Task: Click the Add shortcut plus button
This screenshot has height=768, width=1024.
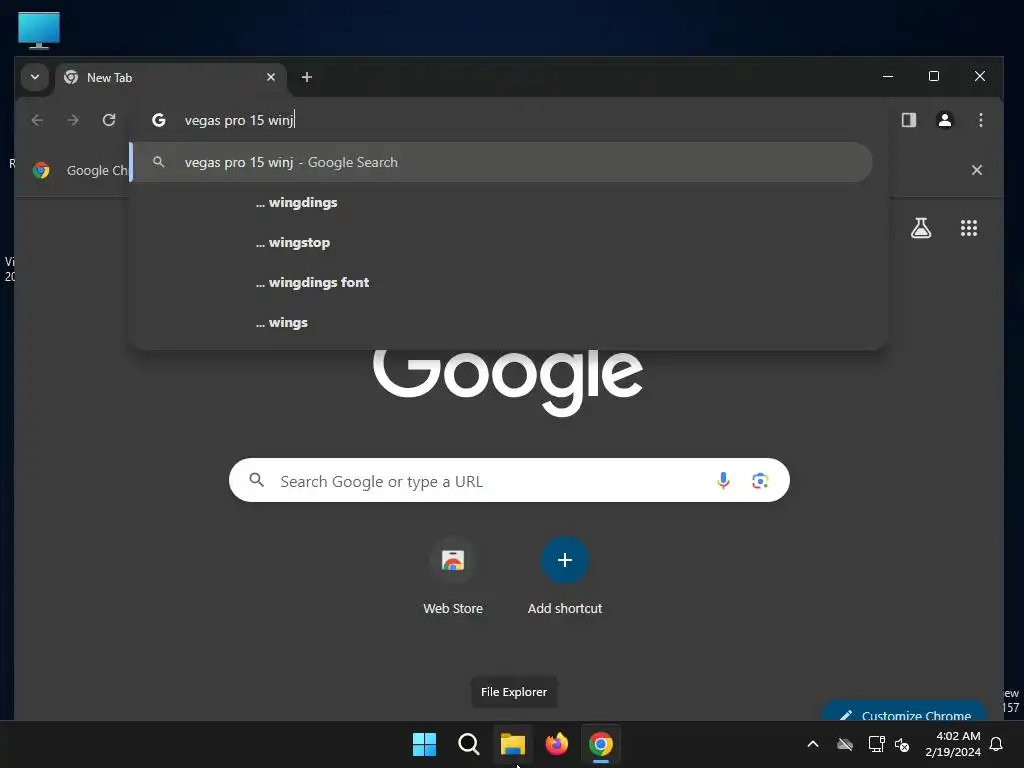Action: [x=565, y=560]
